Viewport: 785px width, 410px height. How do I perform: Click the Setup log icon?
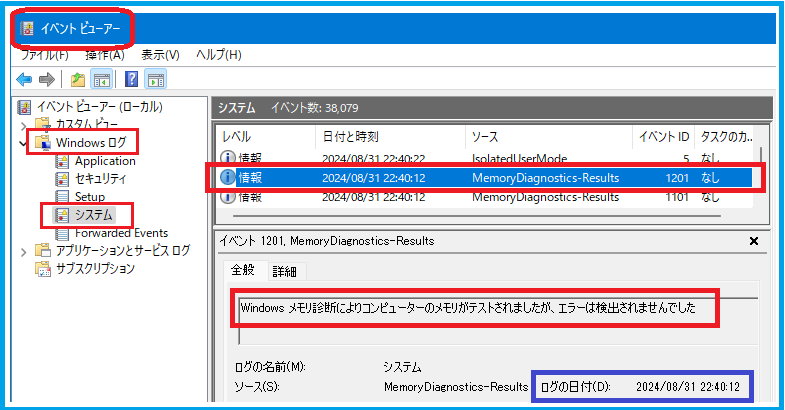pyautogui.click(x=62, y=196)
